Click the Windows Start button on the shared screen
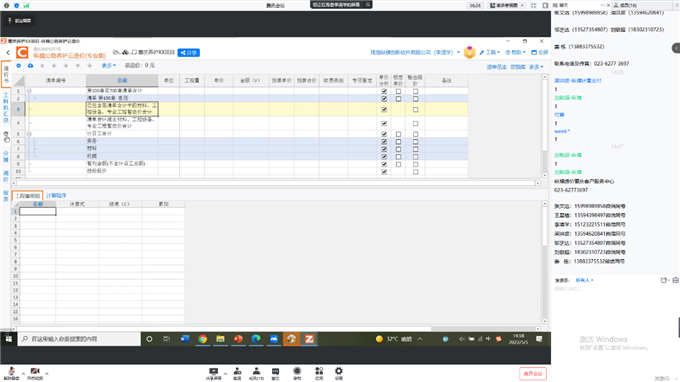The image size is (680, 382). [9, 339]
